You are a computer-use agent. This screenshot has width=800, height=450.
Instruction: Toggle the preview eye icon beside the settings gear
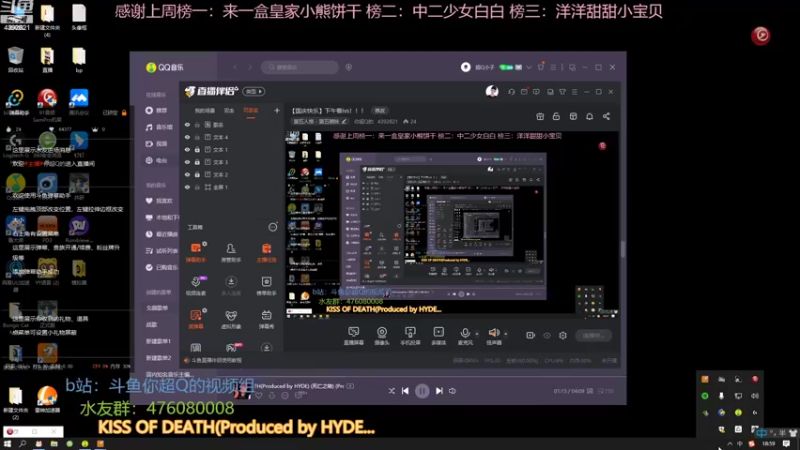coord(547,335)
